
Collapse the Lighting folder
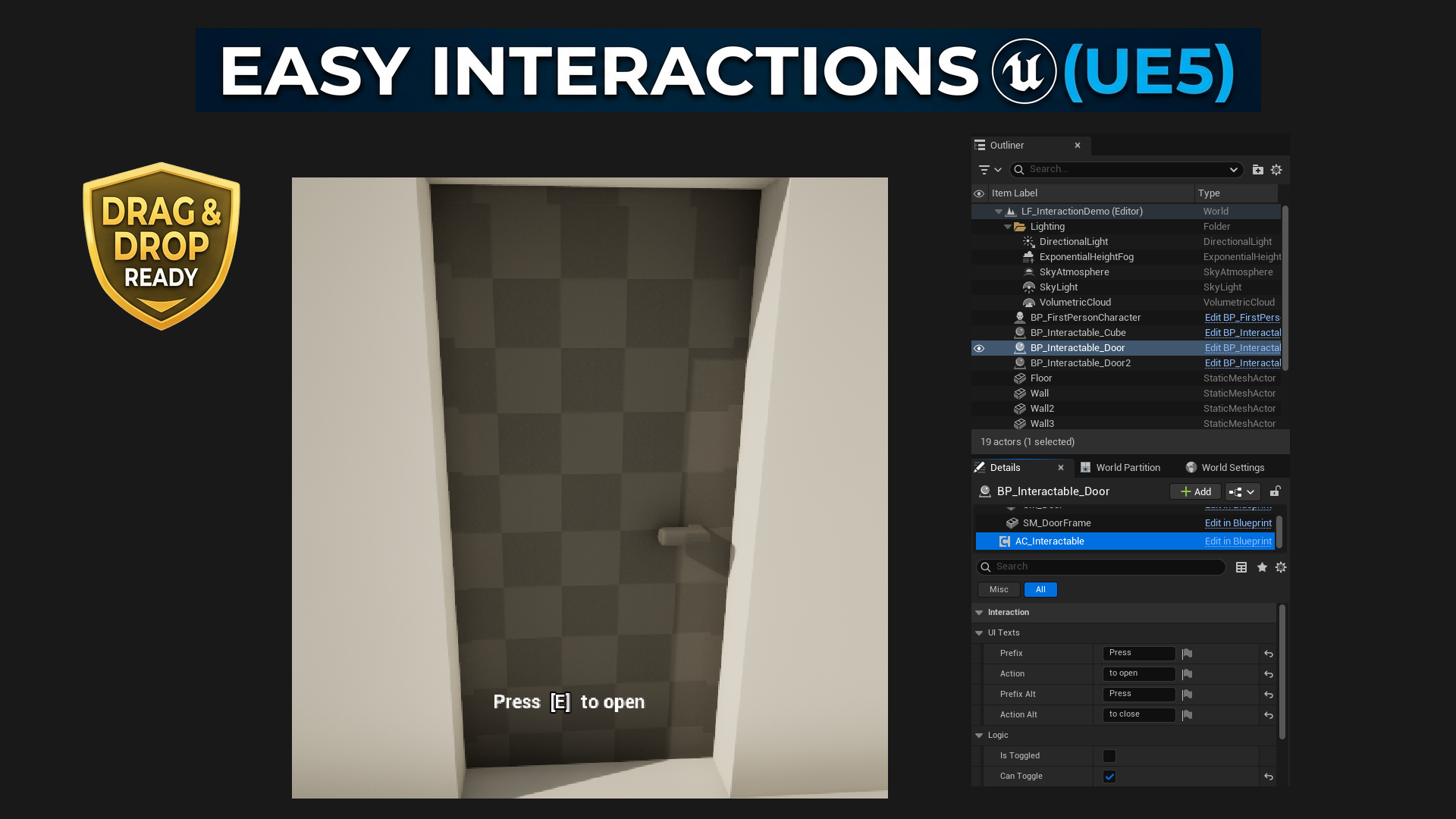(x=1008, y=227)
